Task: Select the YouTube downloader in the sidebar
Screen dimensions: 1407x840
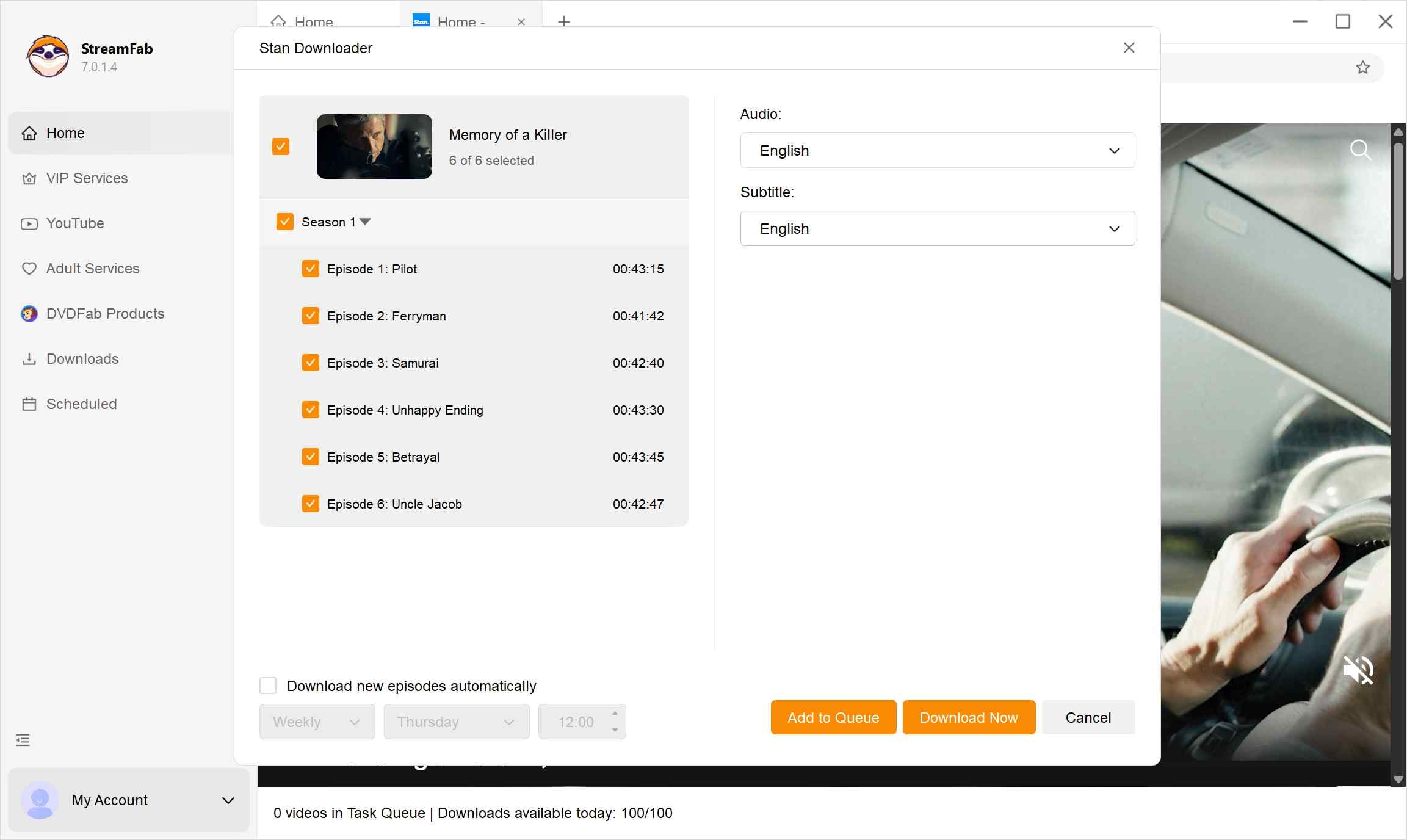Action: [74, 223]
